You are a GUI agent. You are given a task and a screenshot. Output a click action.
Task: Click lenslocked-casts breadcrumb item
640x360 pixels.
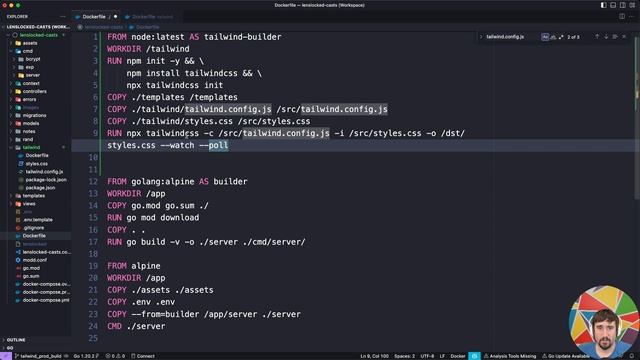click(x=103, y=27)
